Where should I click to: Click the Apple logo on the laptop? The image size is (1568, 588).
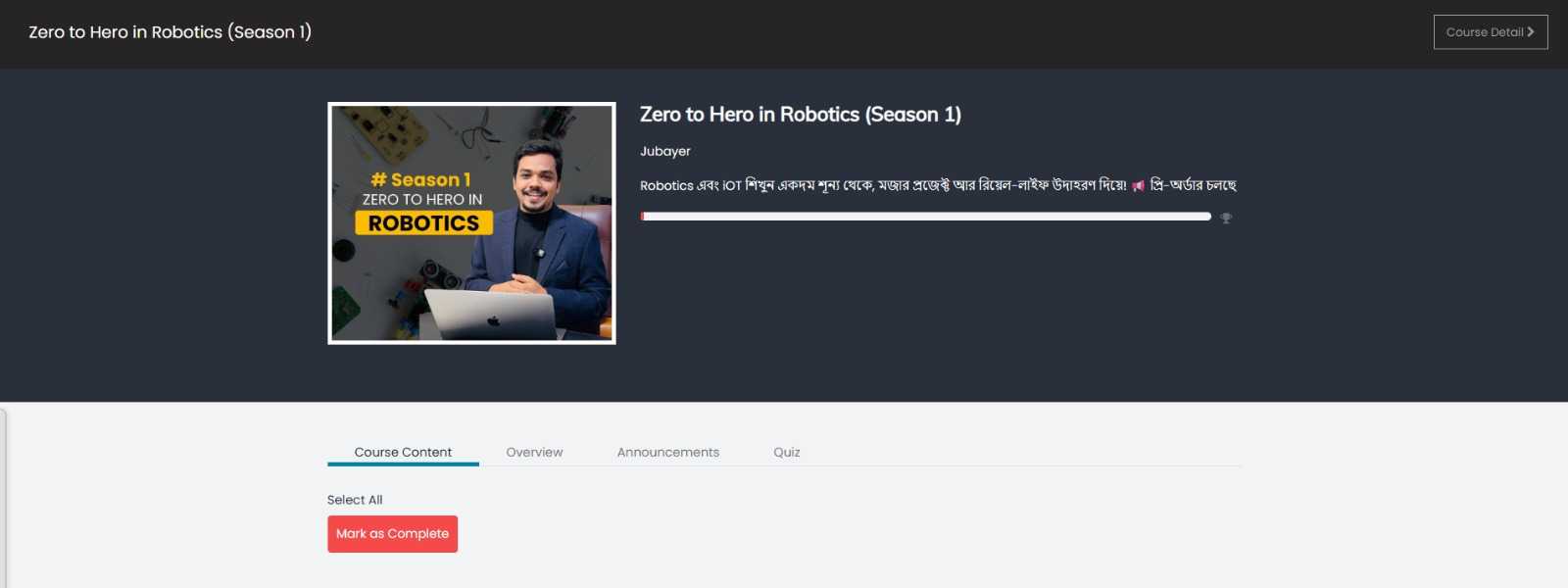coord(494,320)
